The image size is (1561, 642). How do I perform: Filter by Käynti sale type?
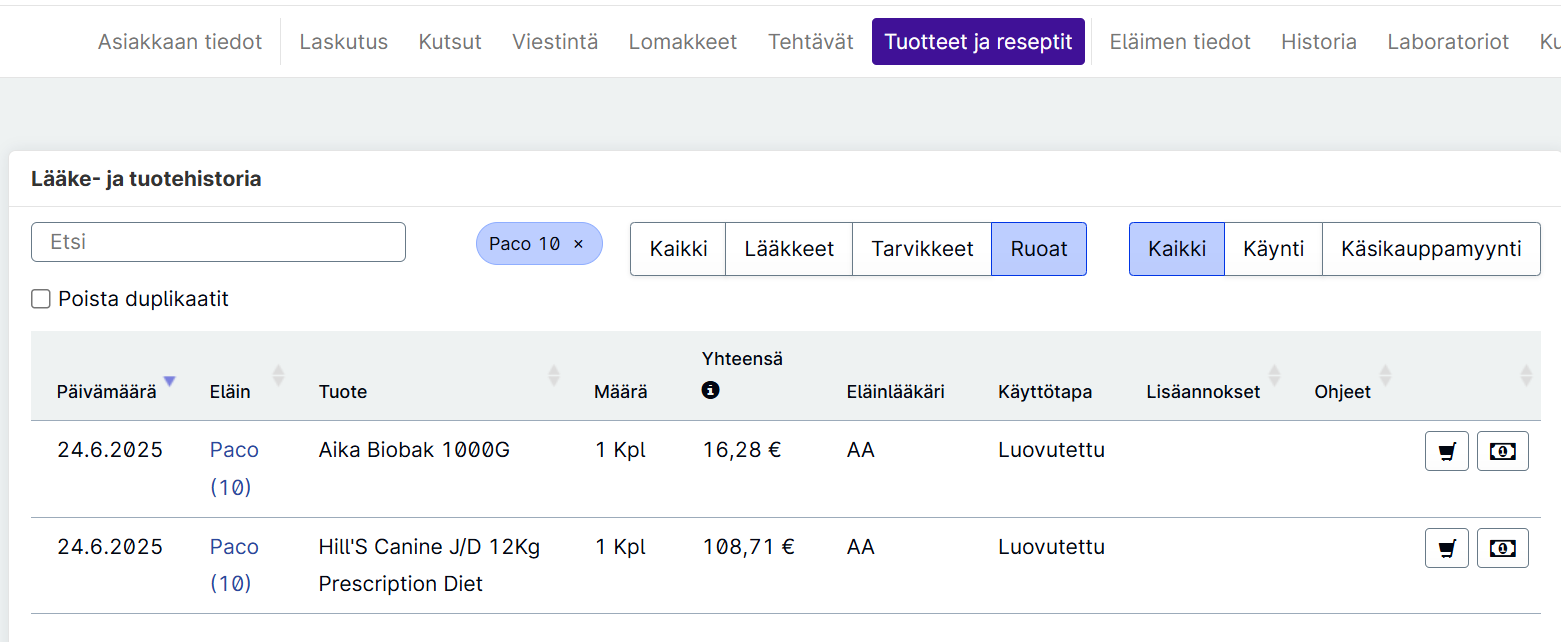1273,249
